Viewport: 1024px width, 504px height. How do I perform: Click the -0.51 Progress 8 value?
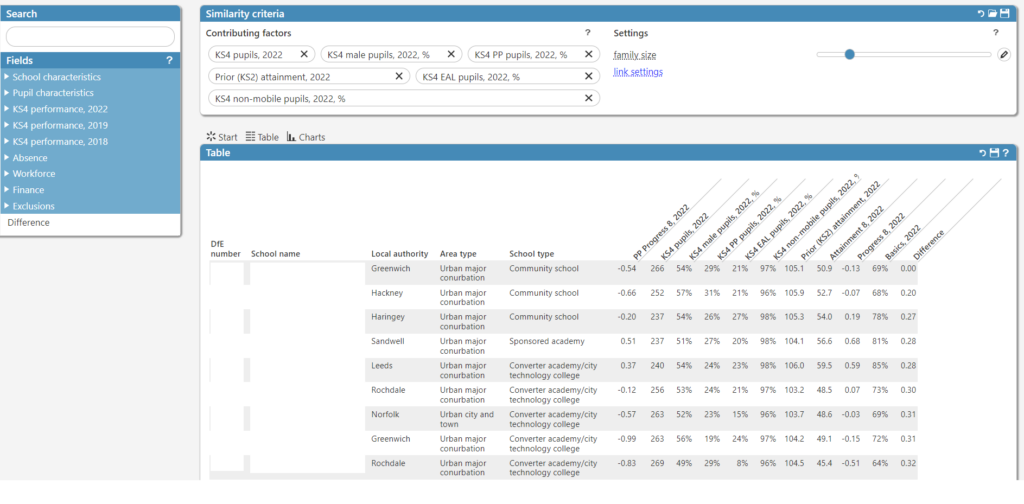(x=851, y=463)
